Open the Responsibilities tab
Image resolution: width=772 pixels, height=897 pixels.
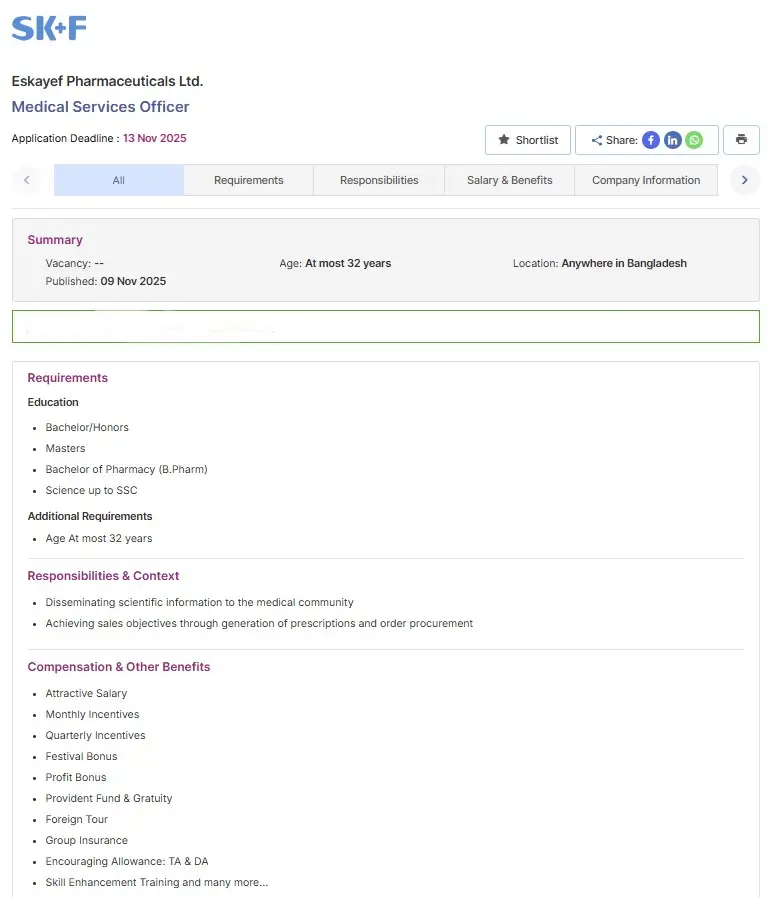[379, 180]
